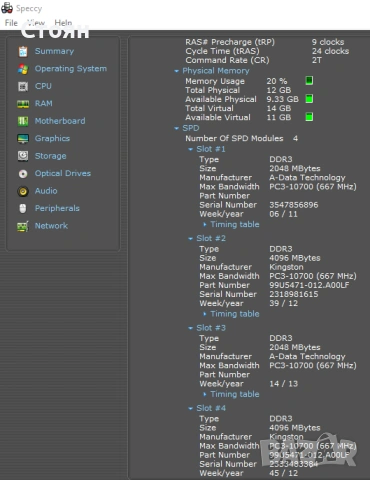Image resolution: width=370 pixels, height=480 pixels.
Task: Click Slot #2 week/year 39 / 12
Action: 284,303
